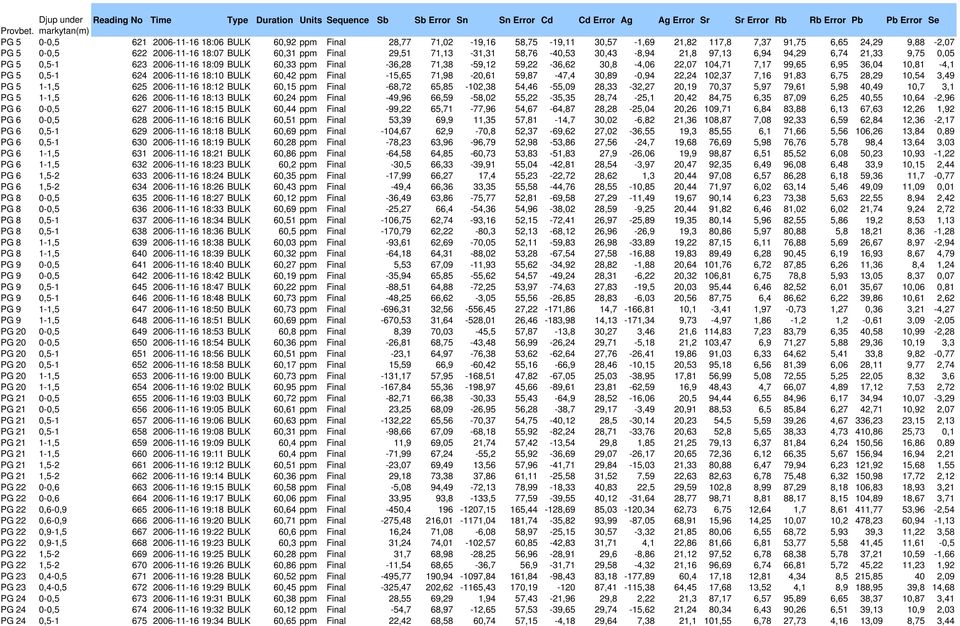
Task: Click Pb Error value 60,94
Action: click(913, 521)
